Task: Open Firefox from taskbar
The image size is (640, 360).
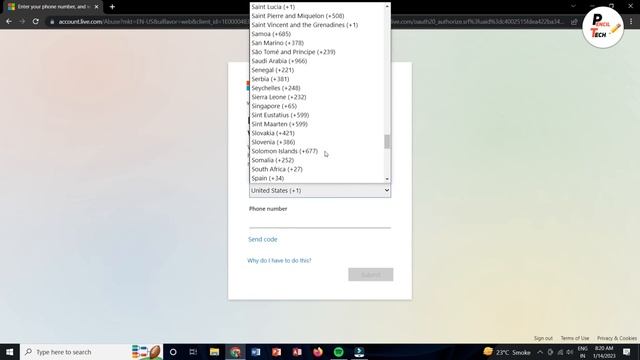Action: pos(318,352)
